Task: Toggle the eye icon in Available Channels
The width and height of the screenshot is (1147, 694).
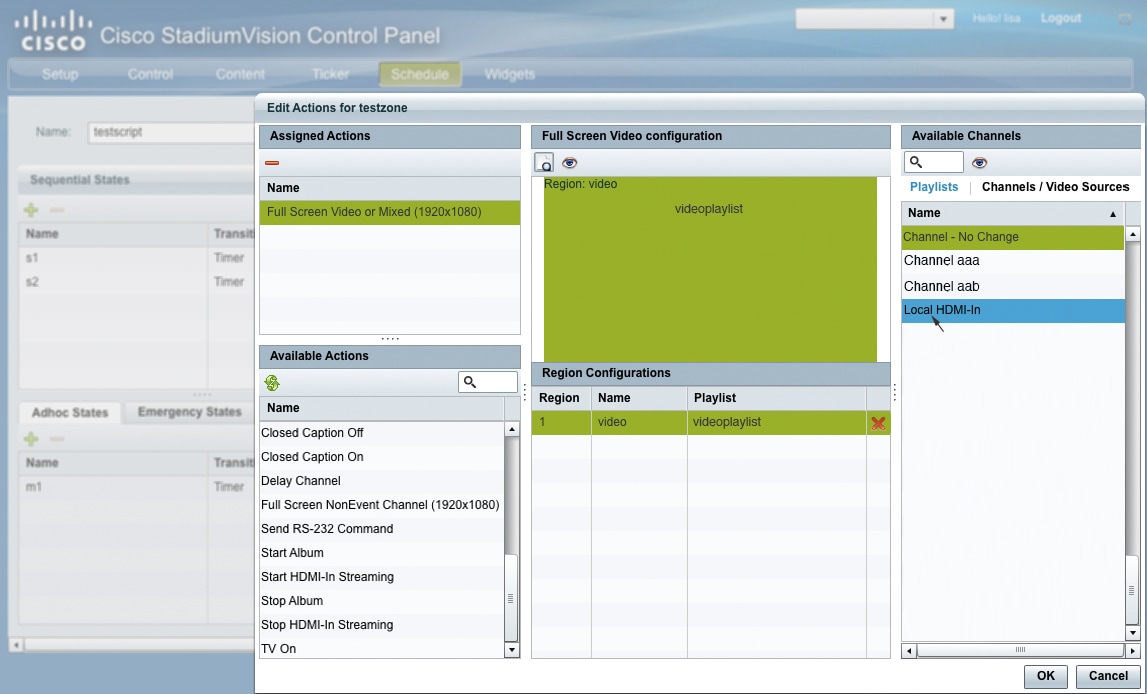Action: [979, 162]
